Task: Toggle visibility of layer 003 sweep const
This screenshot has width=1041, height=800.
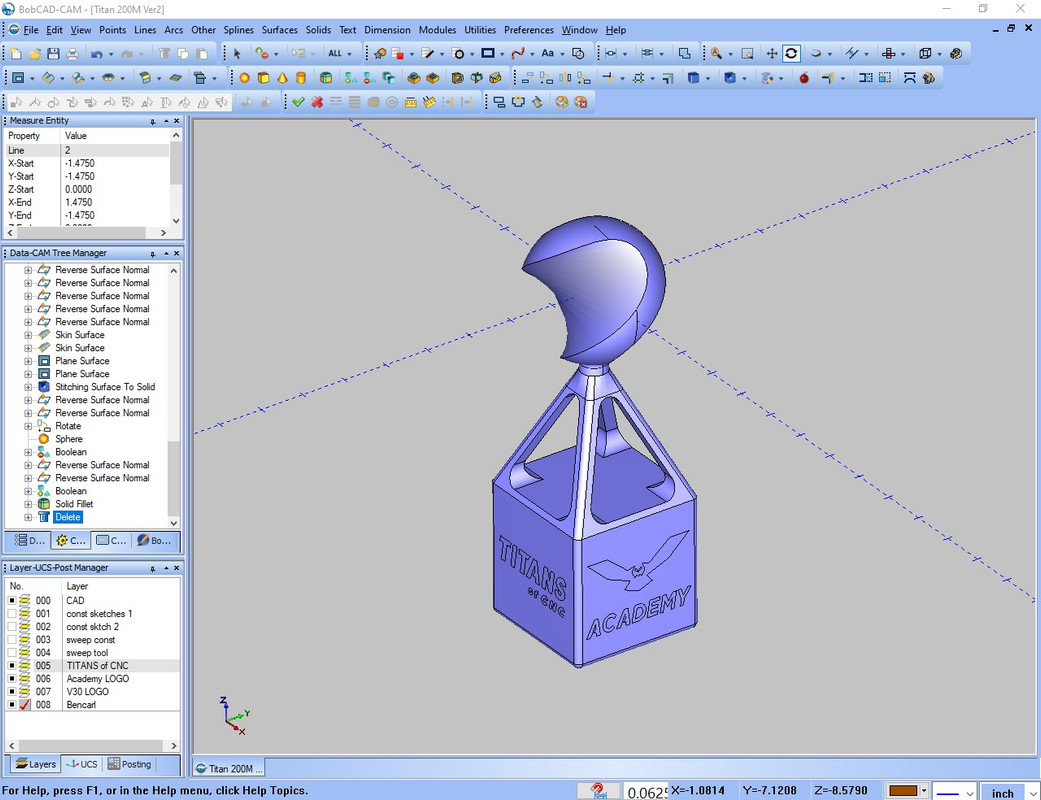Action: 12,639
